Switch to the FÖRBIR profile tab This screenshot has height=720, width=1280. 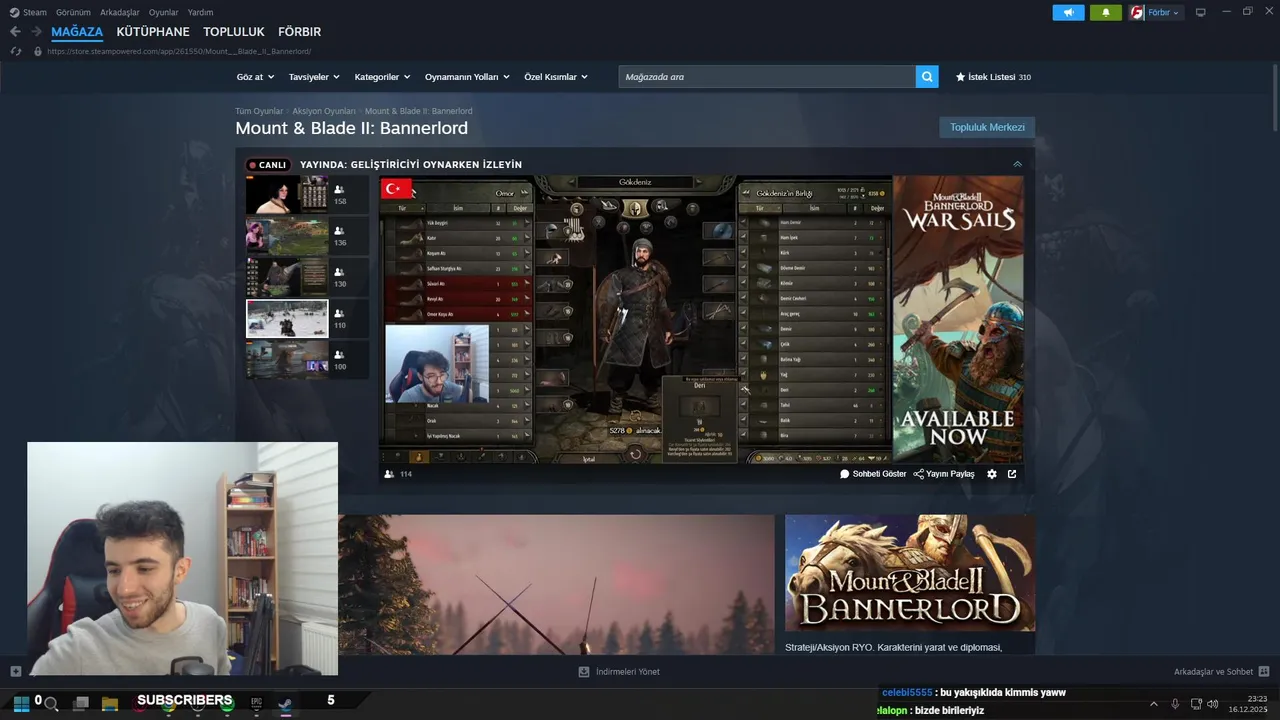click(x=299, y=32)
